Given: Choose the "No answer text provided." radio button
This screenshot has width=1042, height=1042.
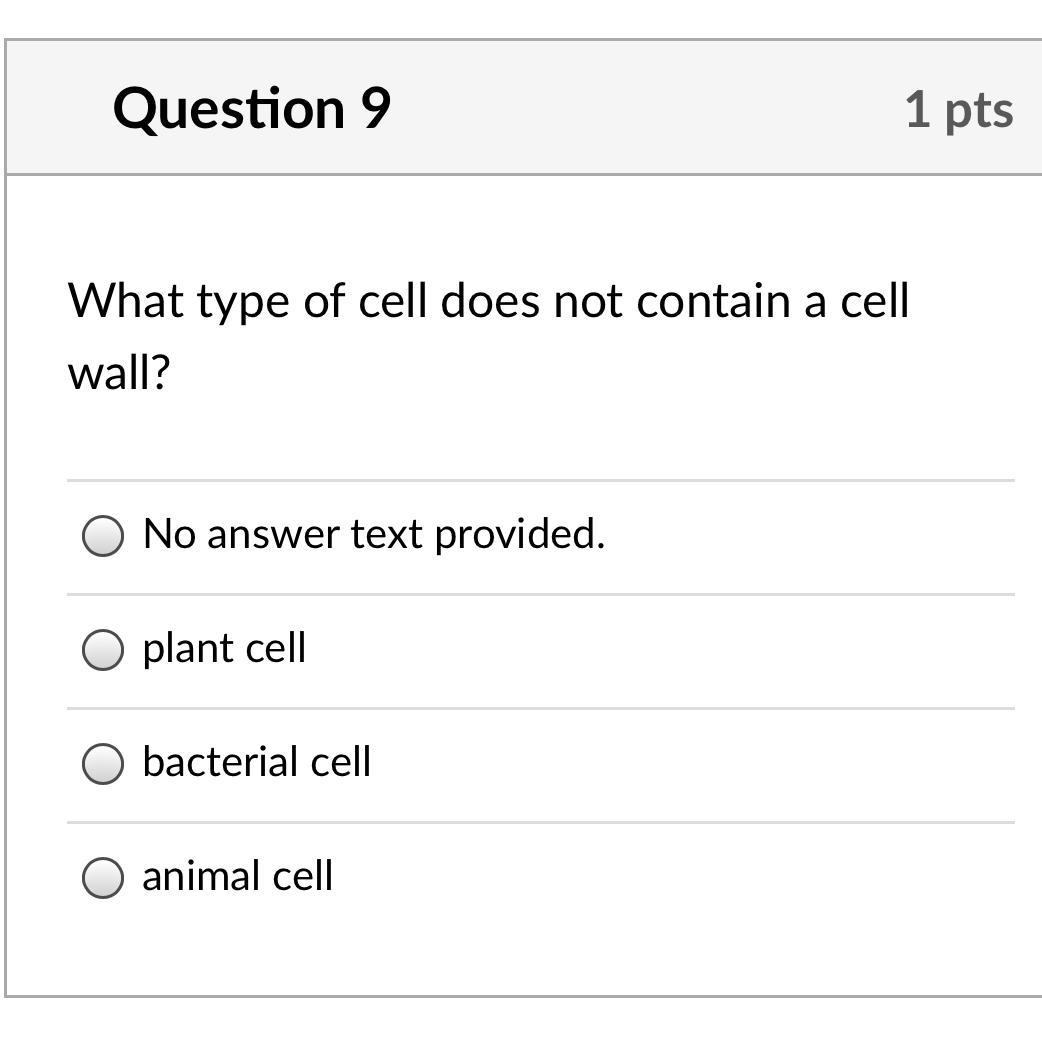Looking at the screenshot, I should coord(103,536).
